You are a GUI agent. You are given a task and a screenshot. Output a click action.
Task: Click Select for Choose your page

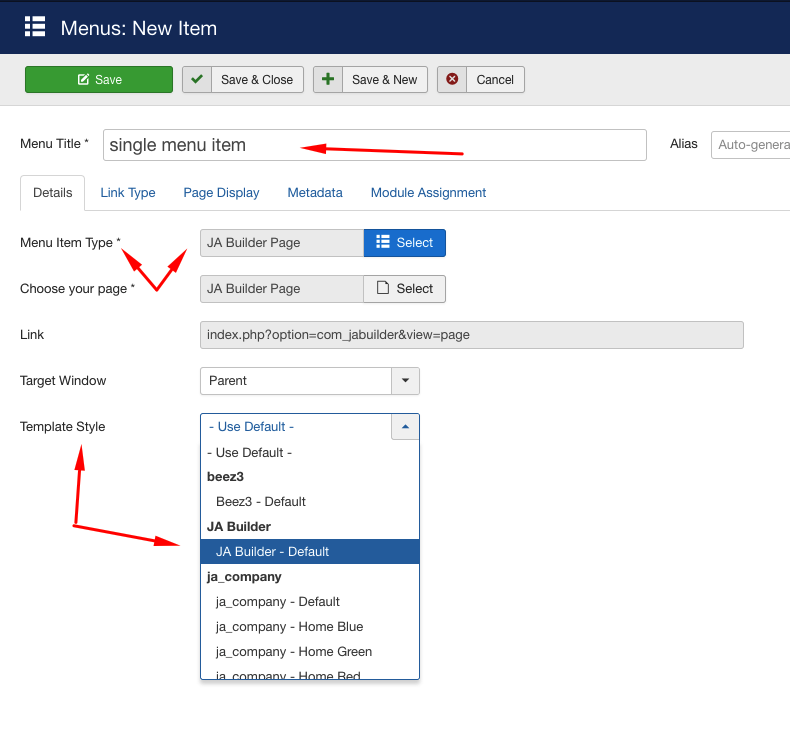[405, 289]
